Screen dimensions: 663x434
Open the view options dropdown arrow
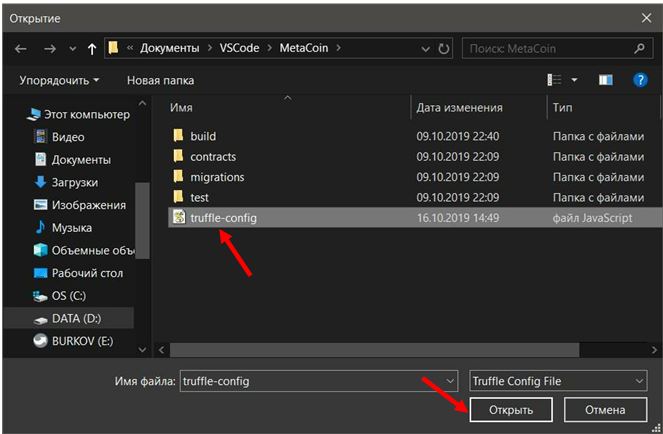point(577,80)
